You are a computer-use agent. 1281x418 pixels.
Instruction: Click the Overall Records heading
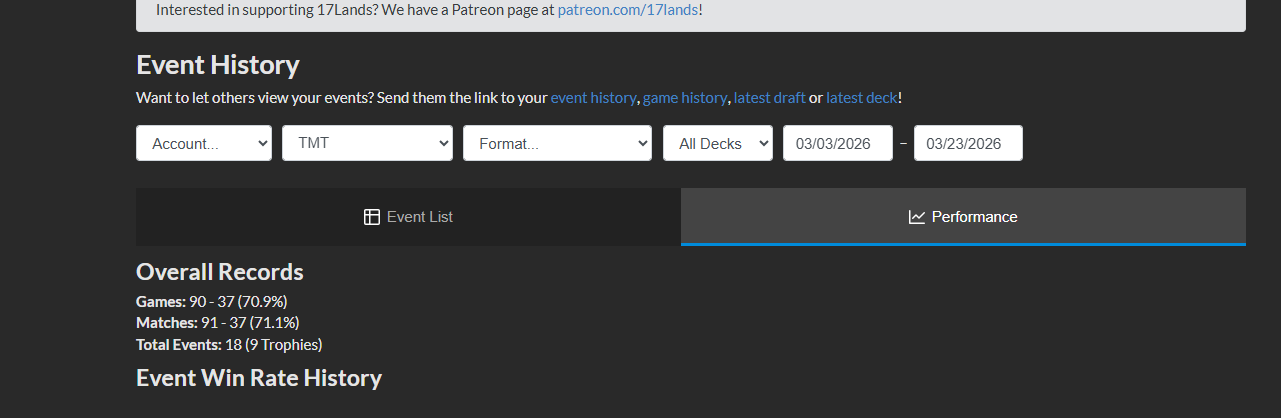click(x=220, y=272)
